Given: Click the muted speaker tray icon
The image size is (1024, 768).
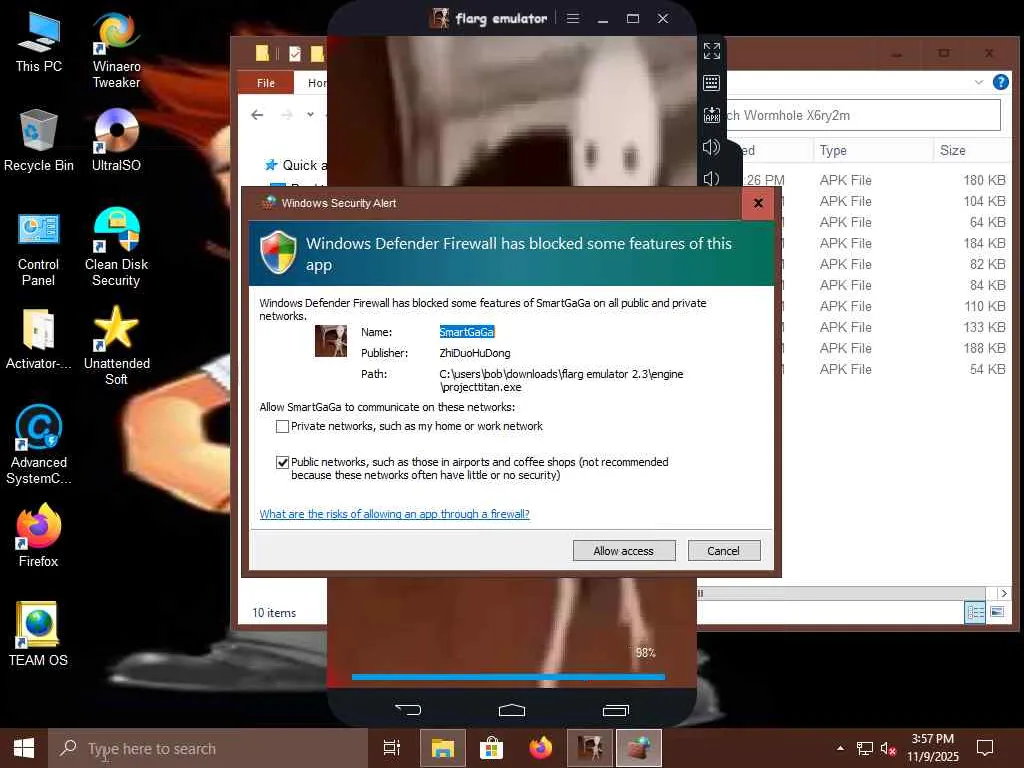Looking at the screenshot, I should pos(888,748).
